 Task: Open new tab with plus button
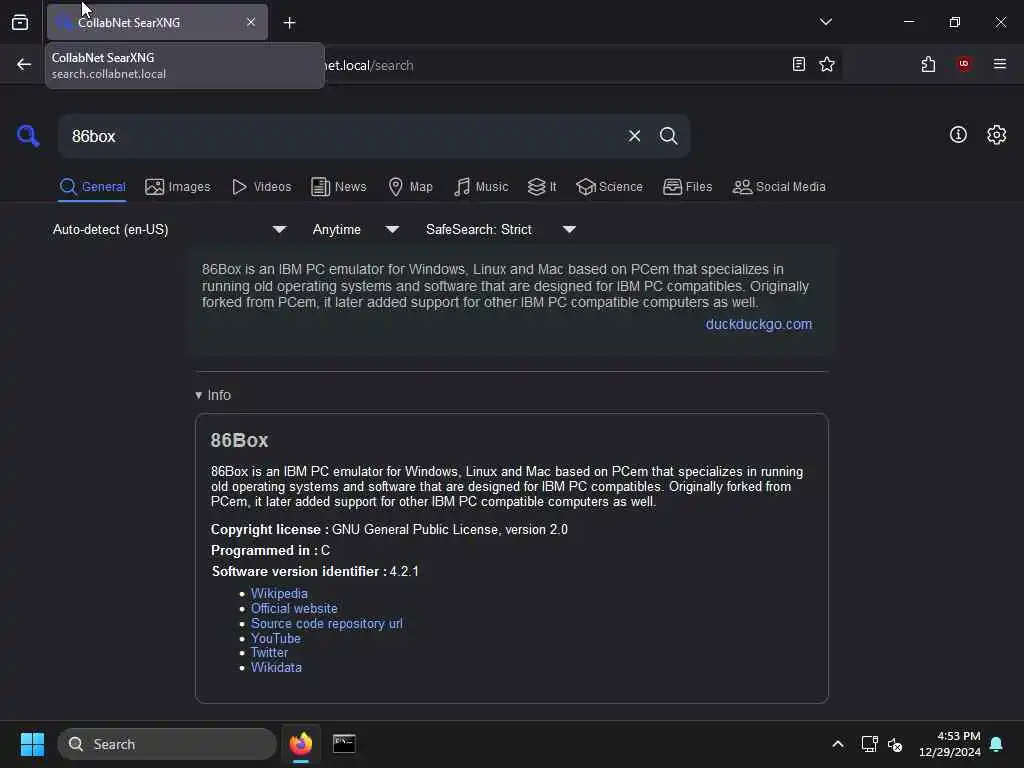point(289,23)
